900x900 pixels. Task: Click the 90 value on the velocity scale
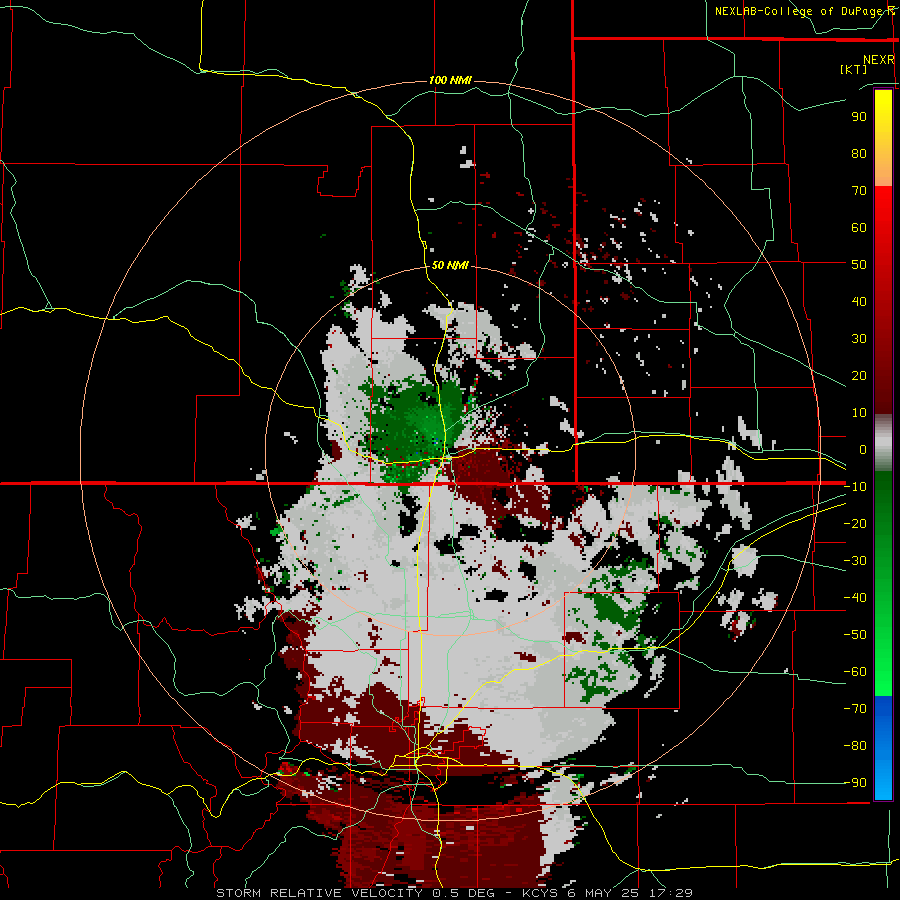[x=859, y=117]
